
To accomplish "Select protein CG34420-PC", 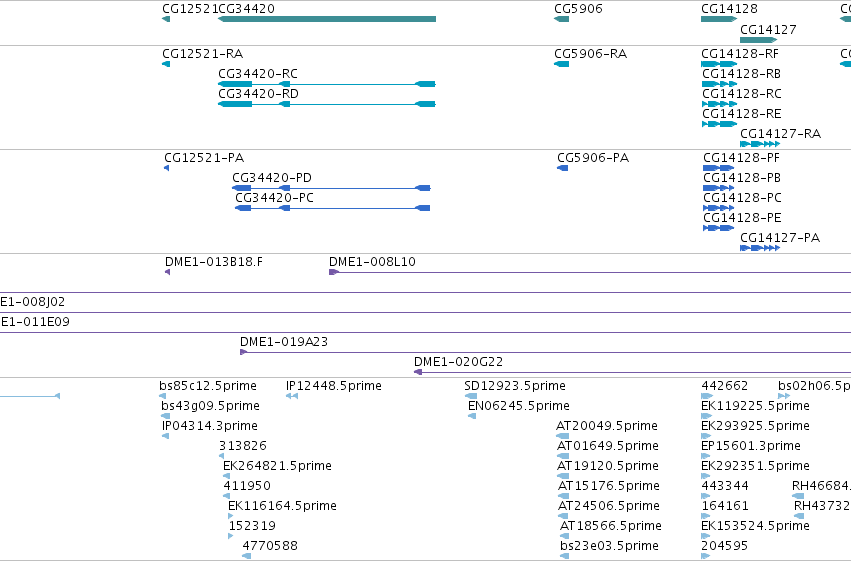I will [x=332, y=208].
